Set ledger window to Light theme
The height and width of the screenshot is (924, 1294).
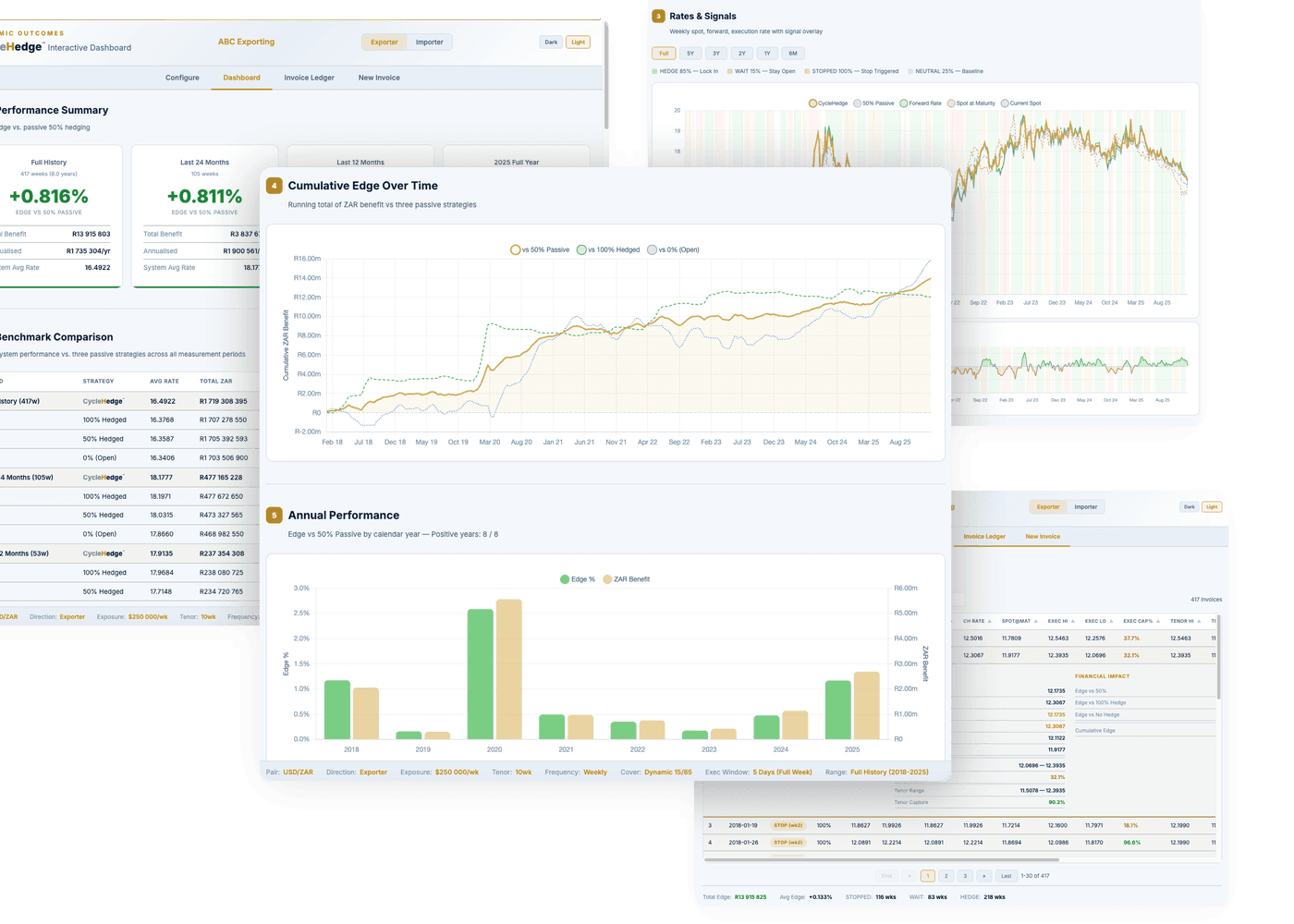[x=1212, y=507]
